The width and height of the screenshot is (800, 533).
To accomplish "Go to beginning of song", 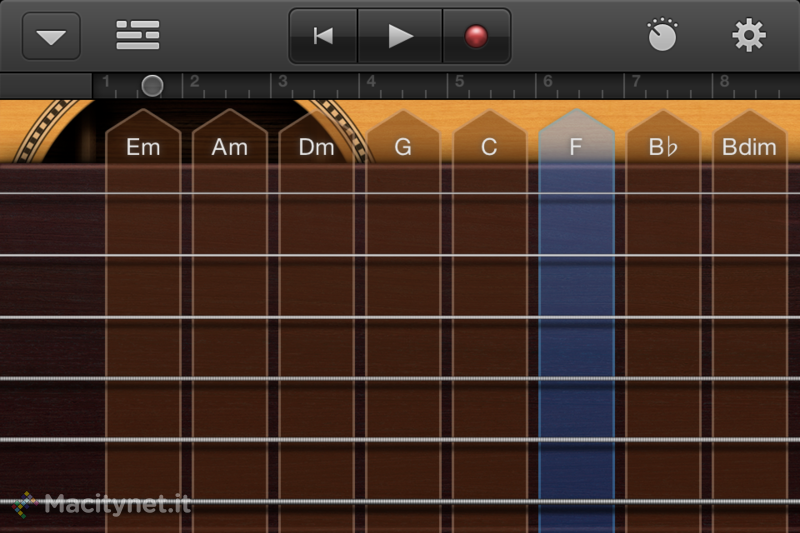I will point(322,36).
